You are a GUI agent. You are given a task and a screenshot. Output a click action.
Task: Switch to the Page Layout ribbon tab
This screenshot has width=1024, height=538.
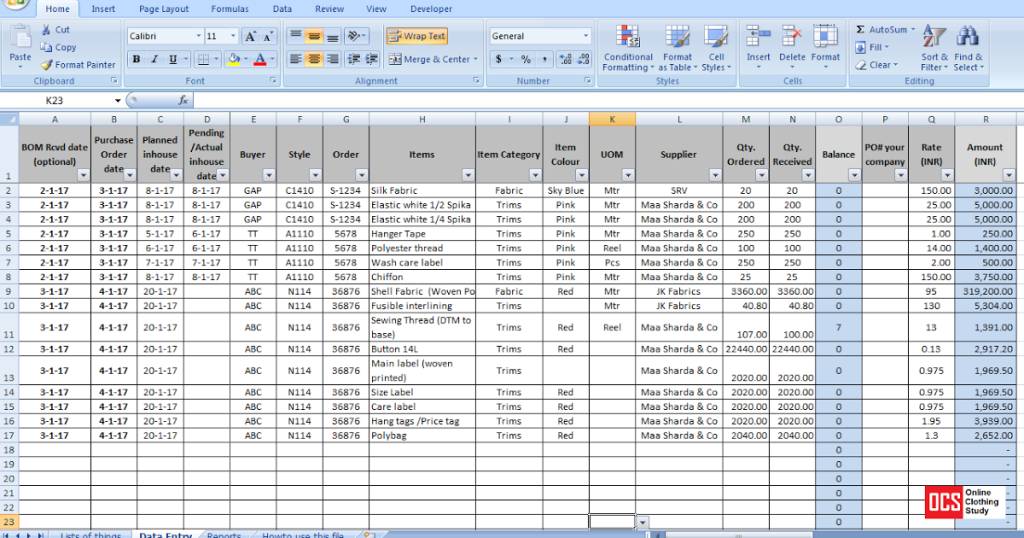(x=163, y=9)
